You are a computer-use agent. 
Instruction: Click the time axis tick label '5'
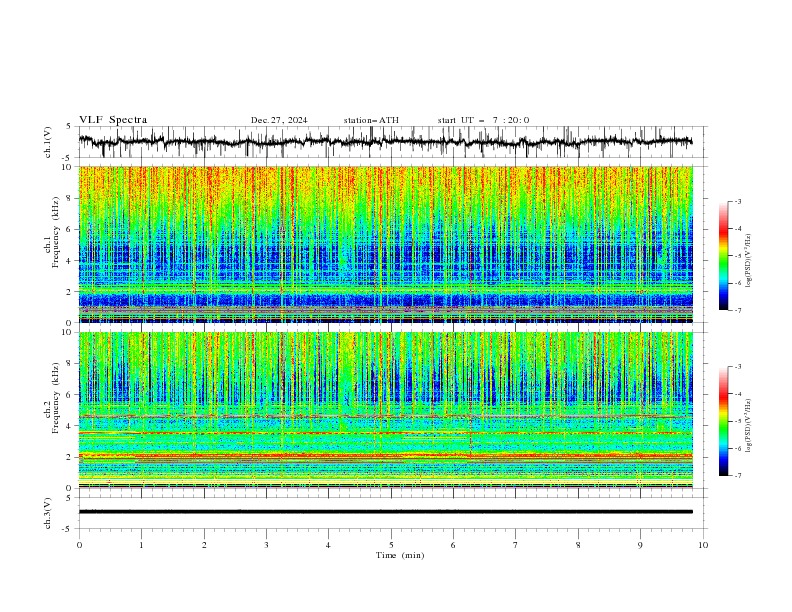[x=391, y=545]
